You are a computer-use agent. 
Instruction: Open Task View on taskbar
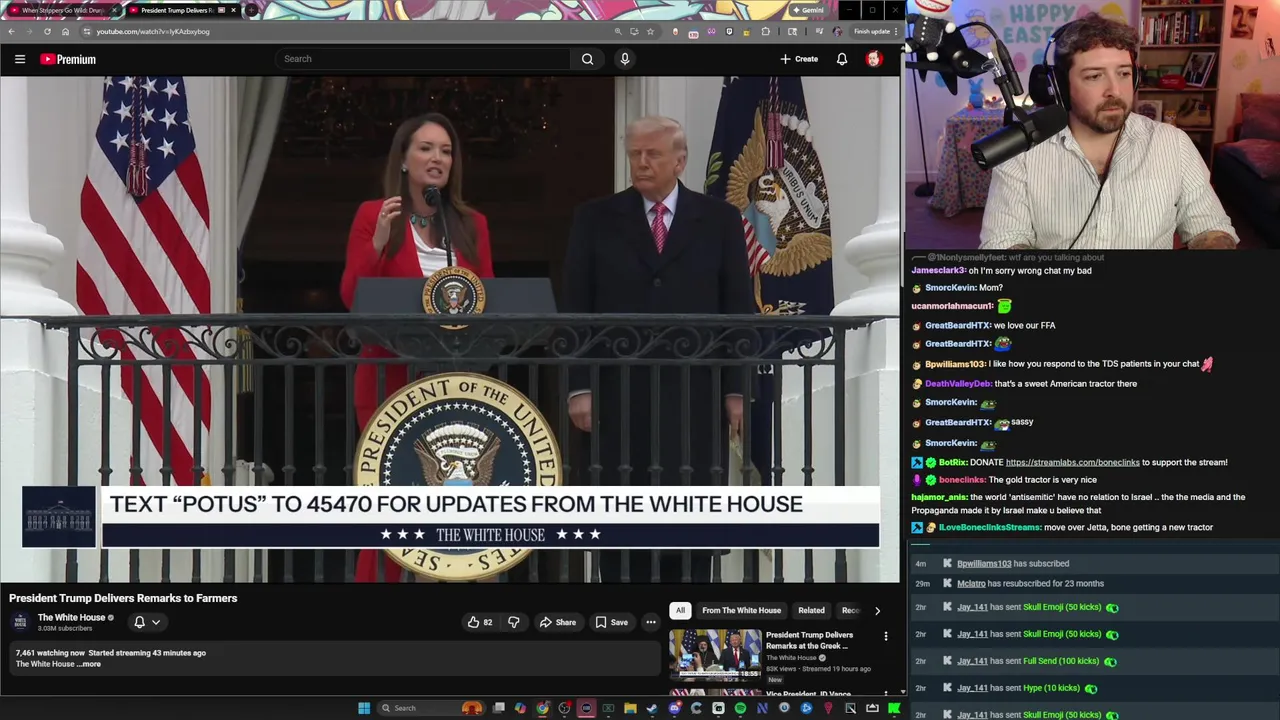[x=498, y=708]
